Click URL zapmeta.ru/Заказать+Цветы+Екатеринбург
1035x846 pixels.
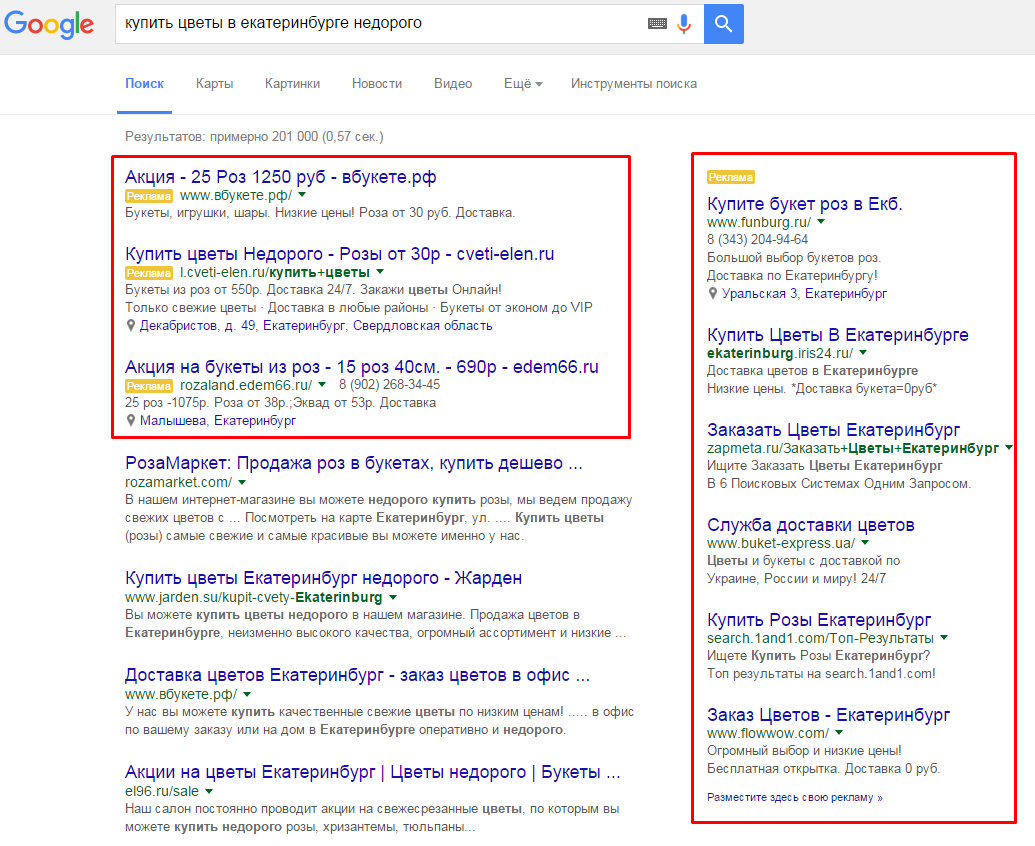pyautogui.click(x=853, y=448)
